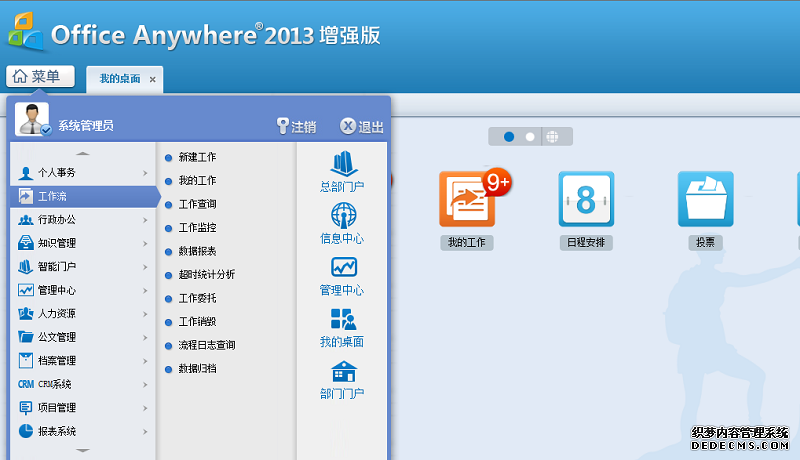Open the 我的工作 desktop icon

click(x=467, y=199)
